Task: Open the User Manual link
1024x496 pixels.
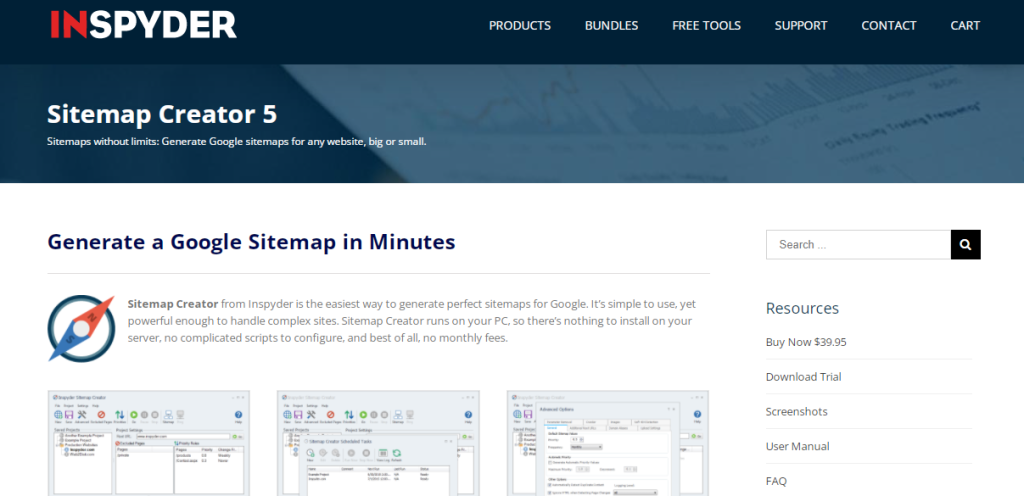Action: point(797,446)
